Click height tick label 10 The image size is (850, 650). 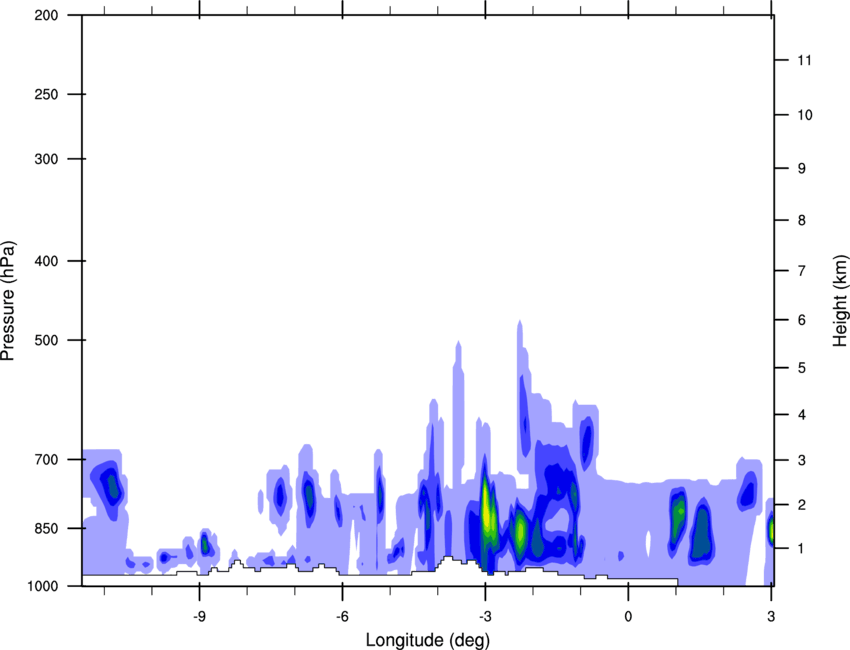pos(805,115)
